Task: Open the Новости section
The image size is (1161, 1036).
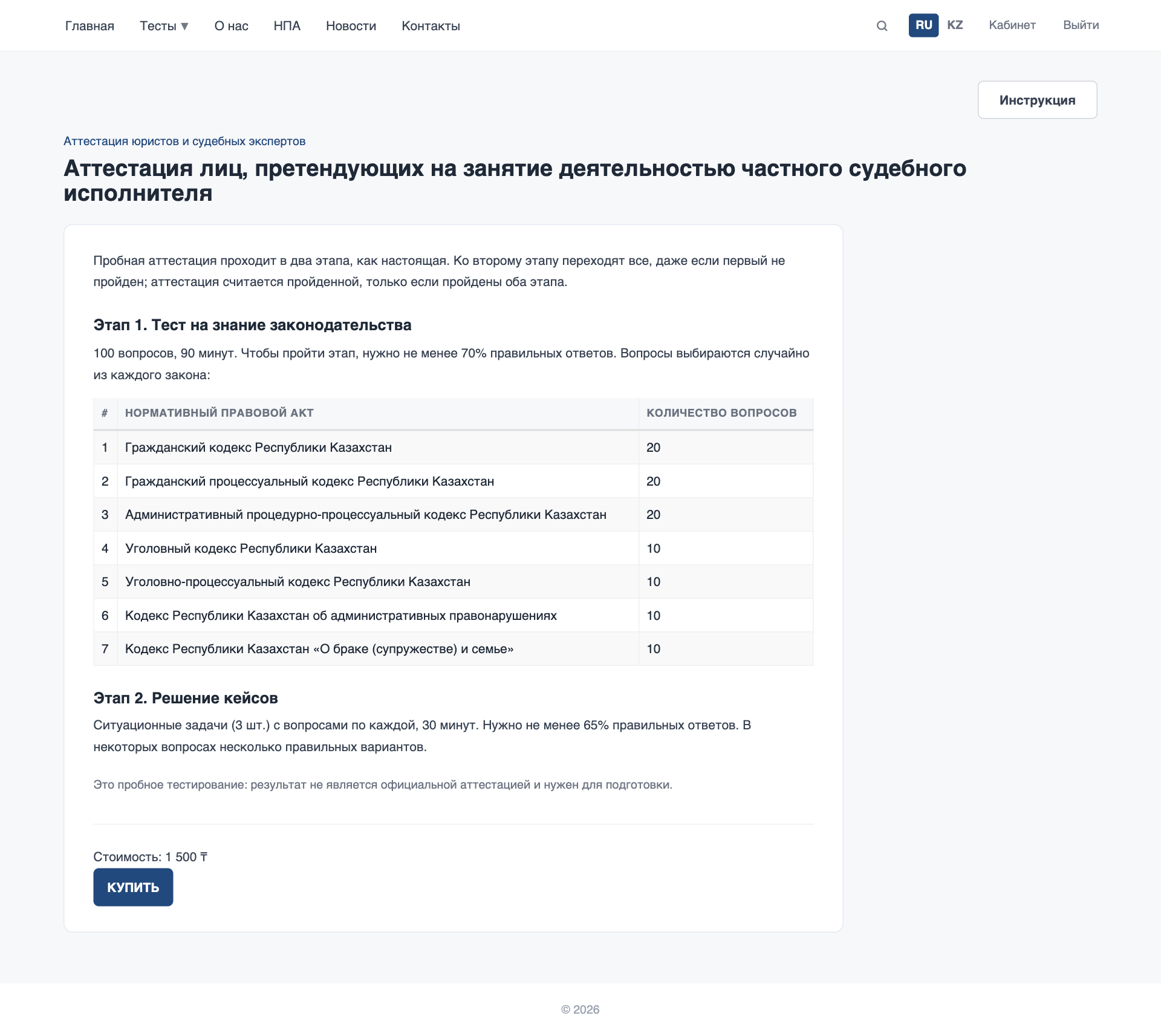Action: [351, 25]
